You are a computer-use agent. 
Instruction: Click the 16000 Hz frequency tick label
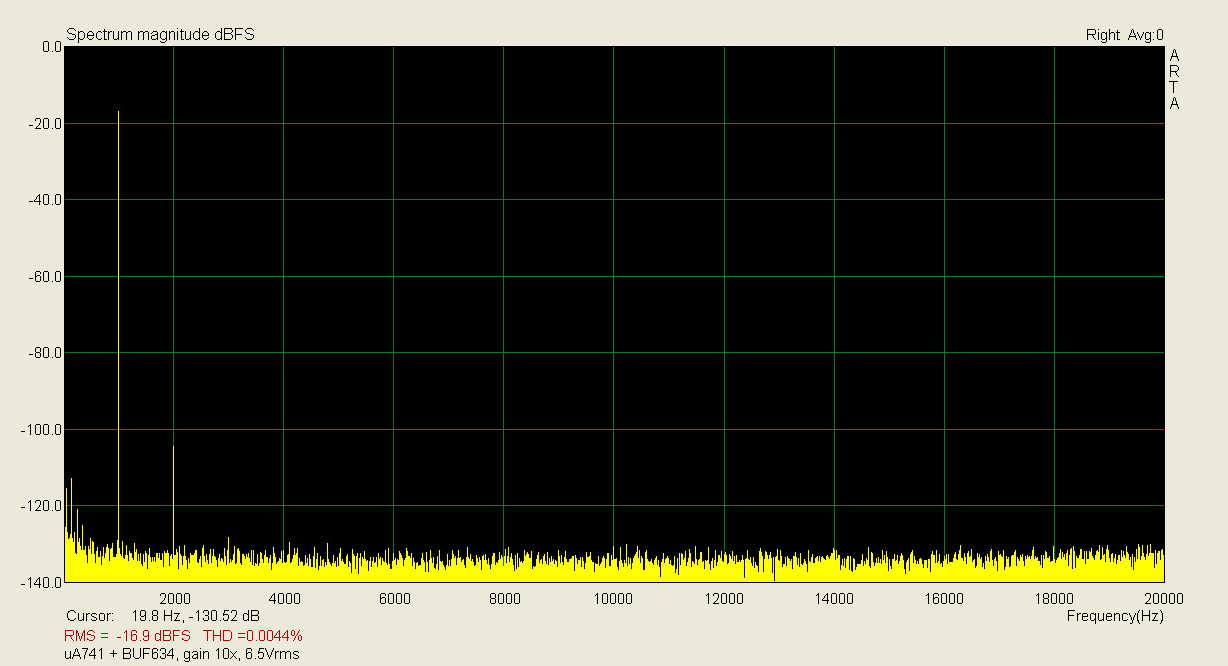[944, 600]
